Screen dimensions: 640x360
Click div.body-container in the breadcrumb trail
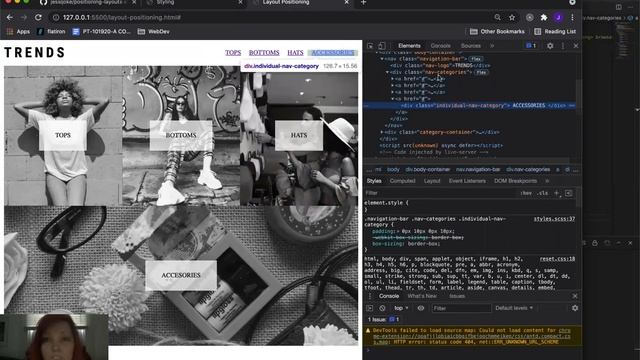427,169
